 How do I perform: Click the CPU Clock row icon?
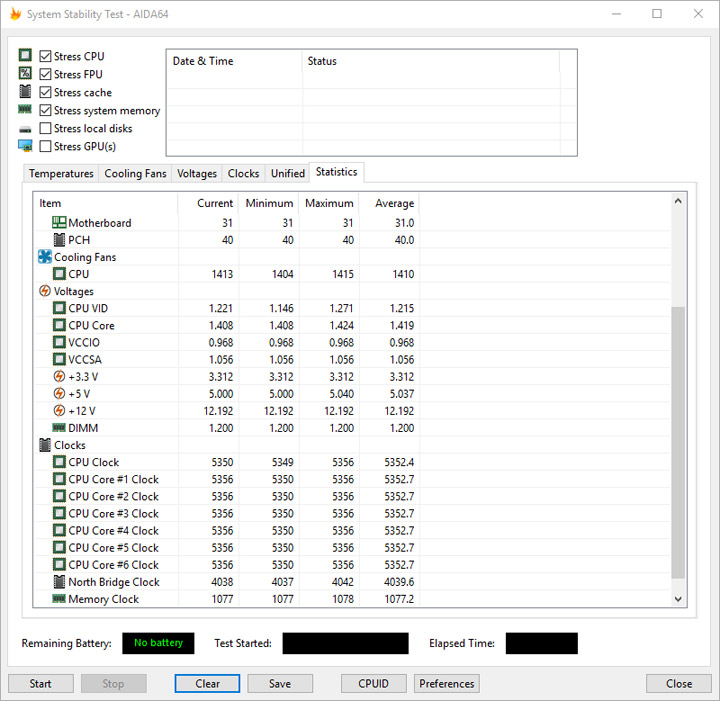(59, 462)
